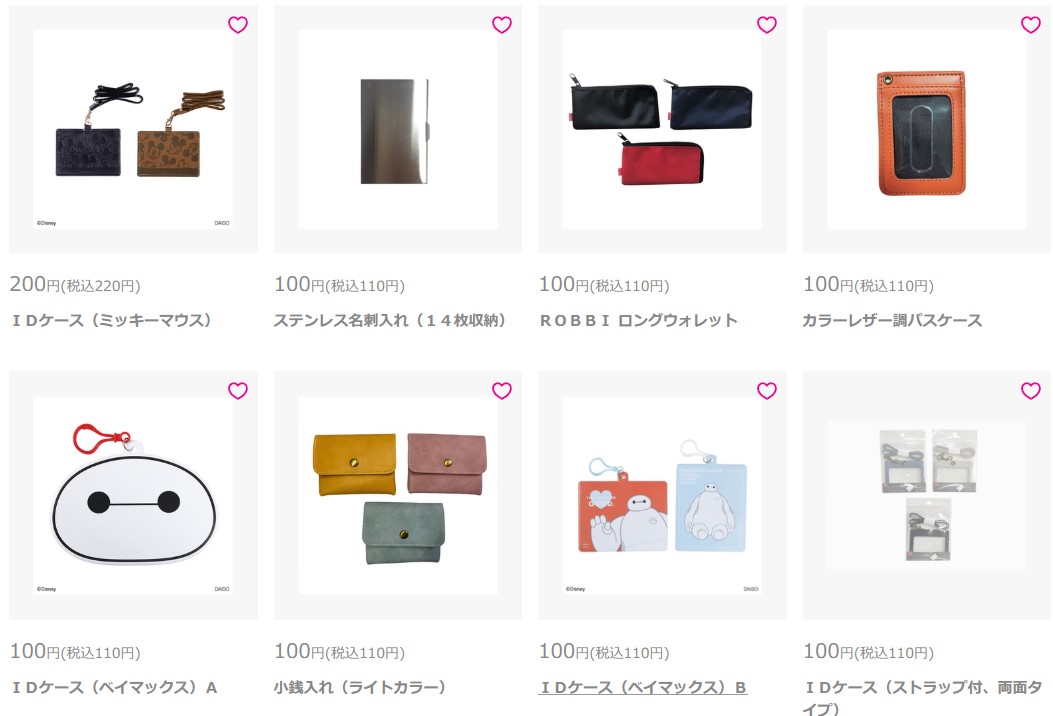Screen dimensions: 1053x716
Task: Open the Baymax B card cases image
Action: click(661, 495)
